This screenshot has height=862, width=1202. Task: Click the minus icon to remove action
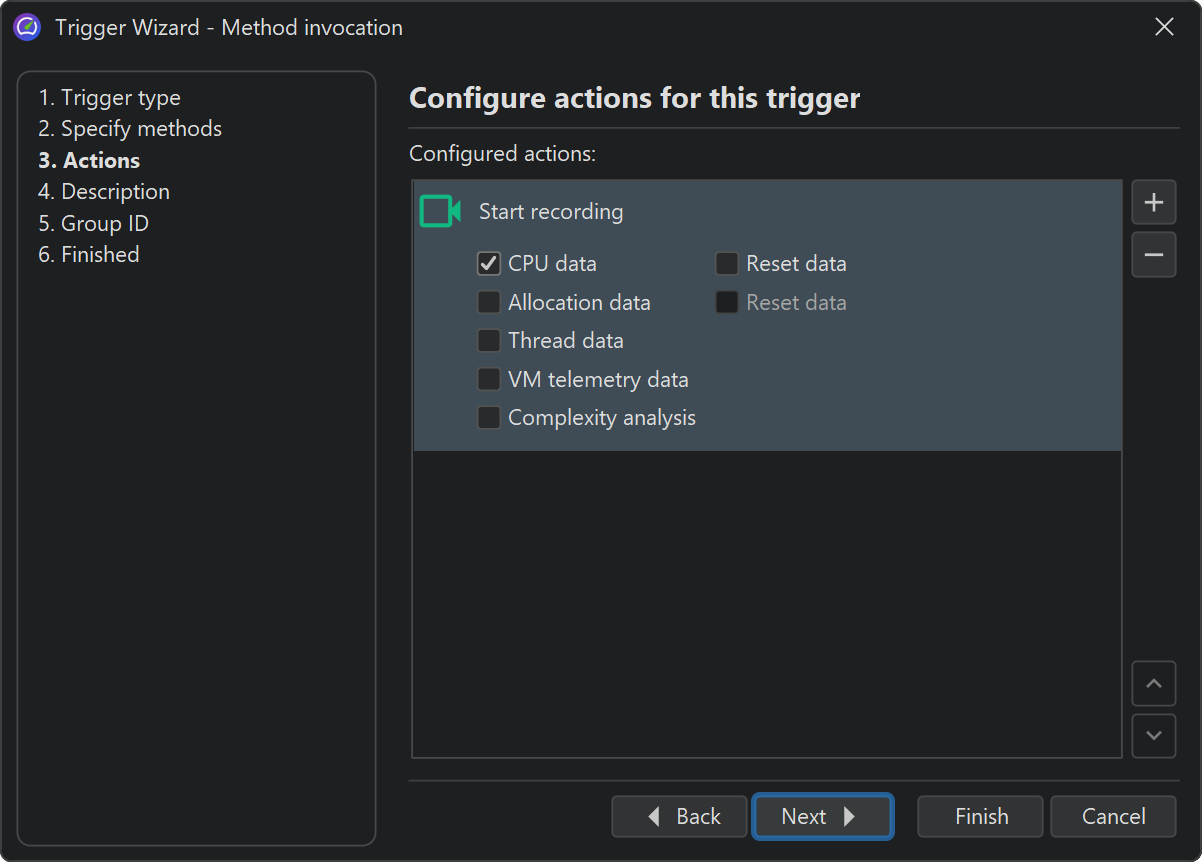[x=1153, y=255]
